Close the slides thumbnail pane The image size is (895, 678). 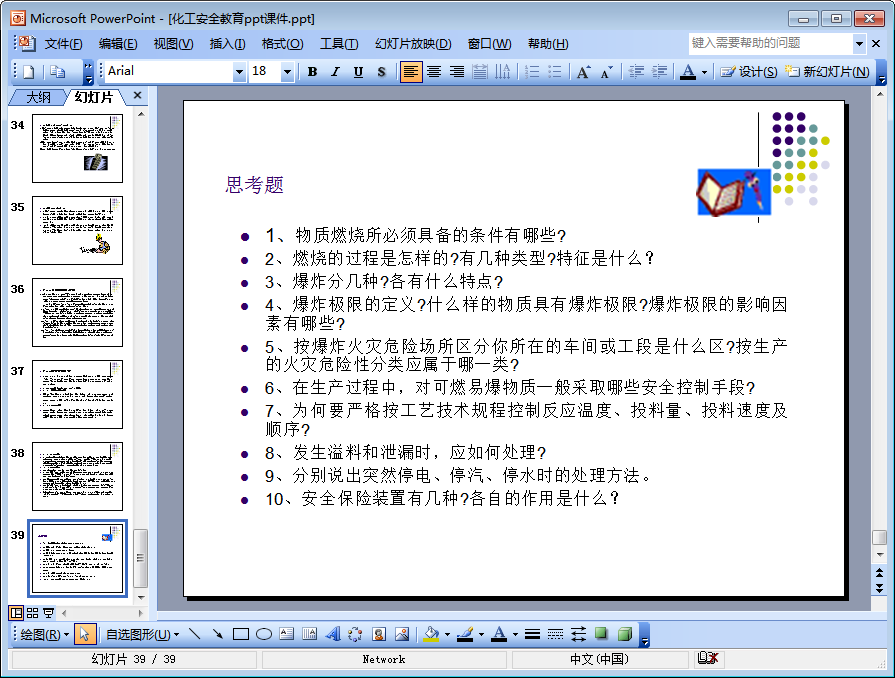(137, 95)
